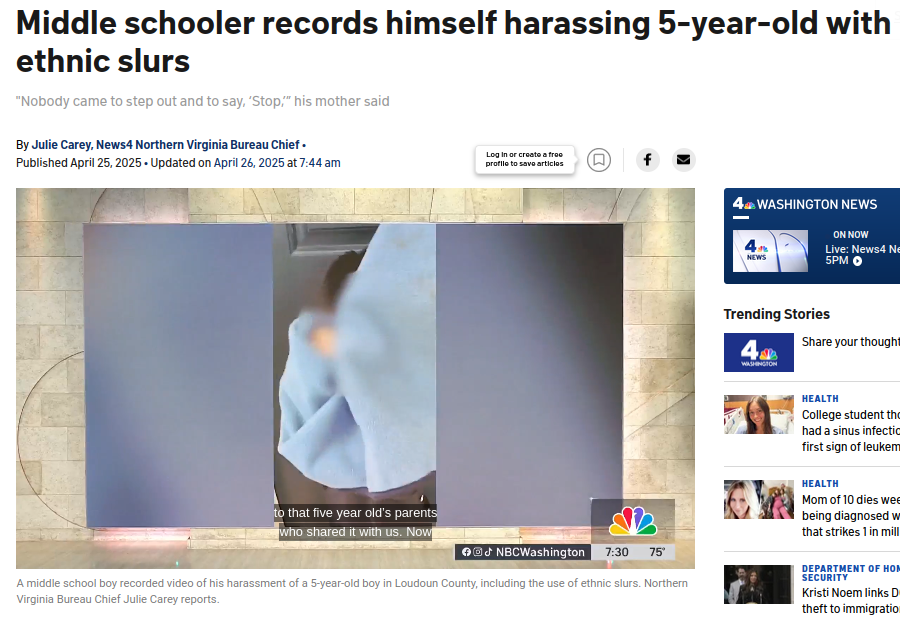Click the NBC4 logo in Washington News header
Screen dimensions: 900x621
[x=744, y=203]
